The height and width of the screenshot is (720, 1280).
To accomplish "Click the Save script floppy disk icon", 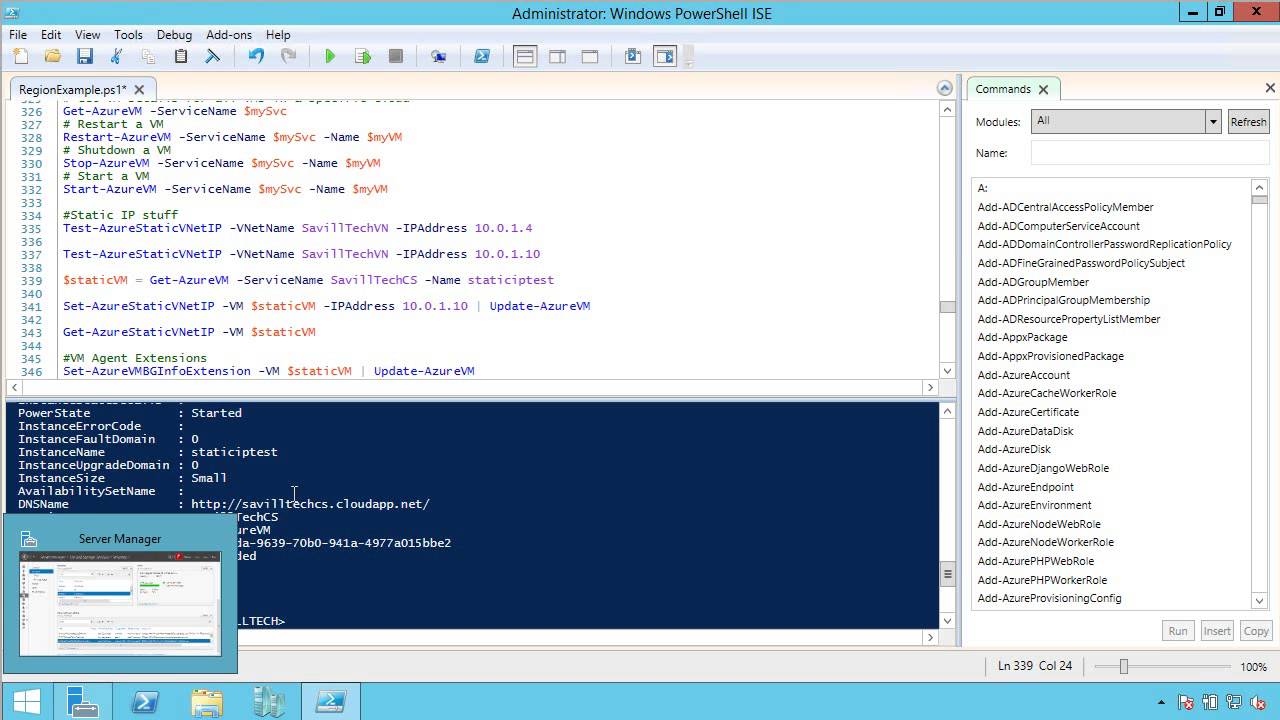I will 85,57.
